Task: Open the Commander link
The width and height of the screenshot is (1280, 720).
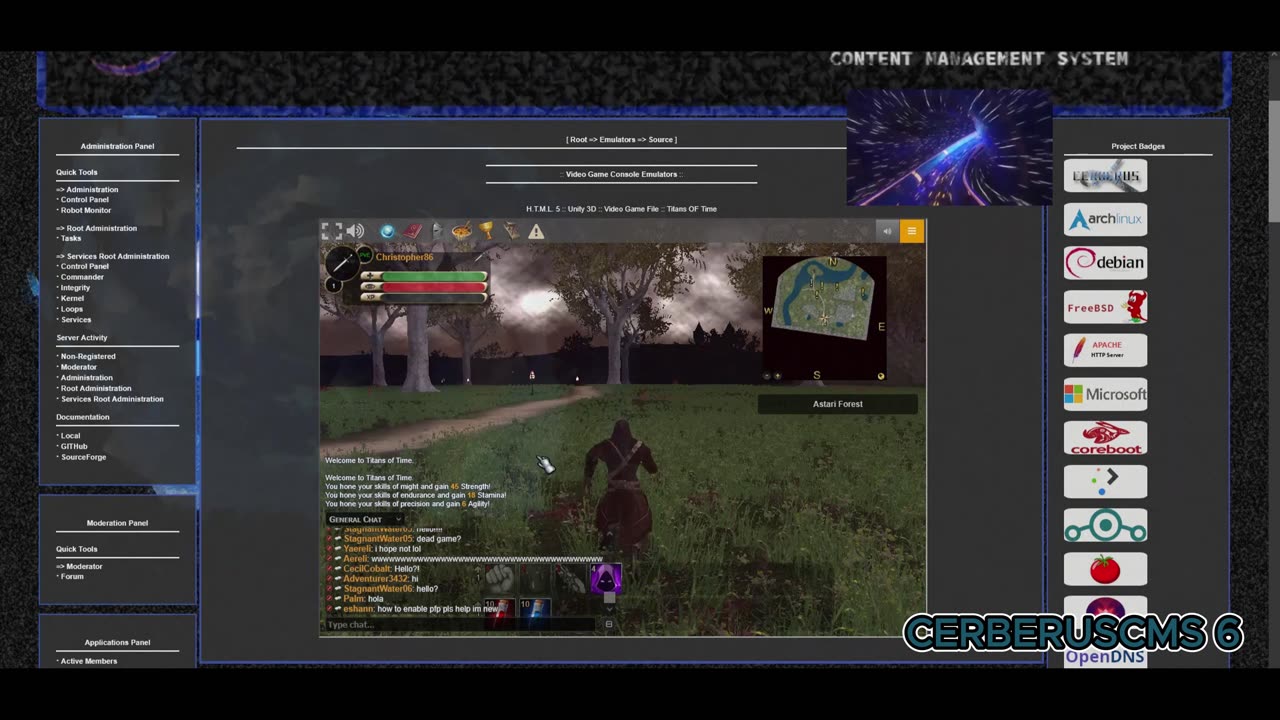Action: [x=81, y=277]
